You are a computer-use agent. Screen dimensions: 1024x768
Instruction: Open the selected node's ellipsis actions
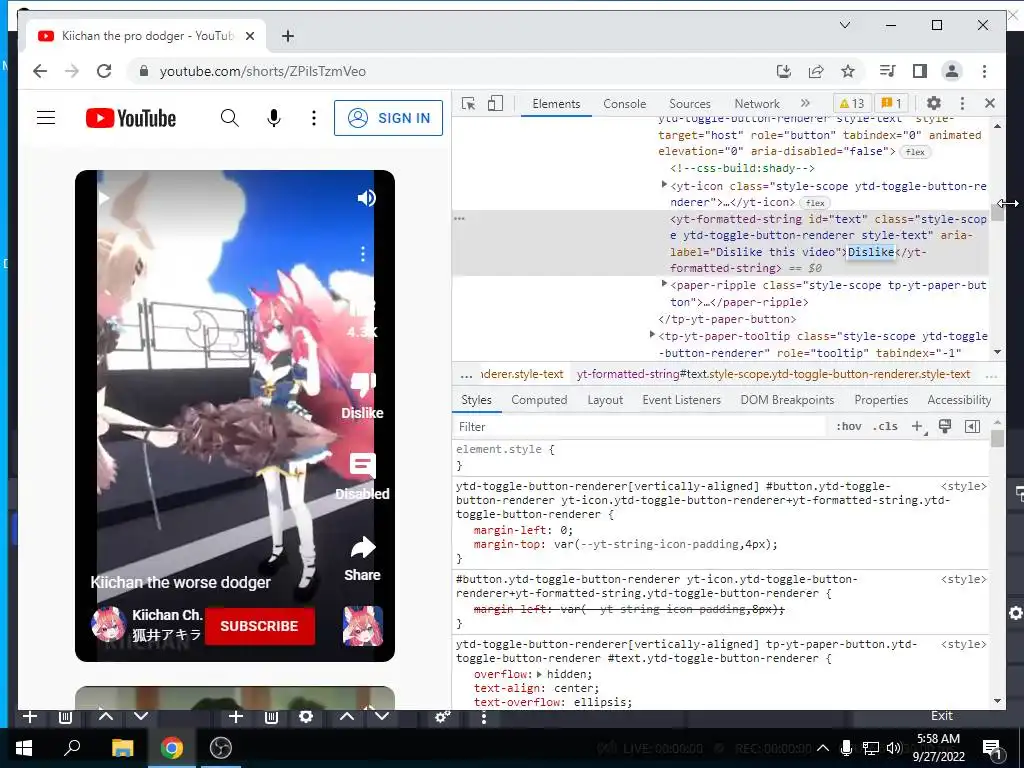(x=459, y=219)
